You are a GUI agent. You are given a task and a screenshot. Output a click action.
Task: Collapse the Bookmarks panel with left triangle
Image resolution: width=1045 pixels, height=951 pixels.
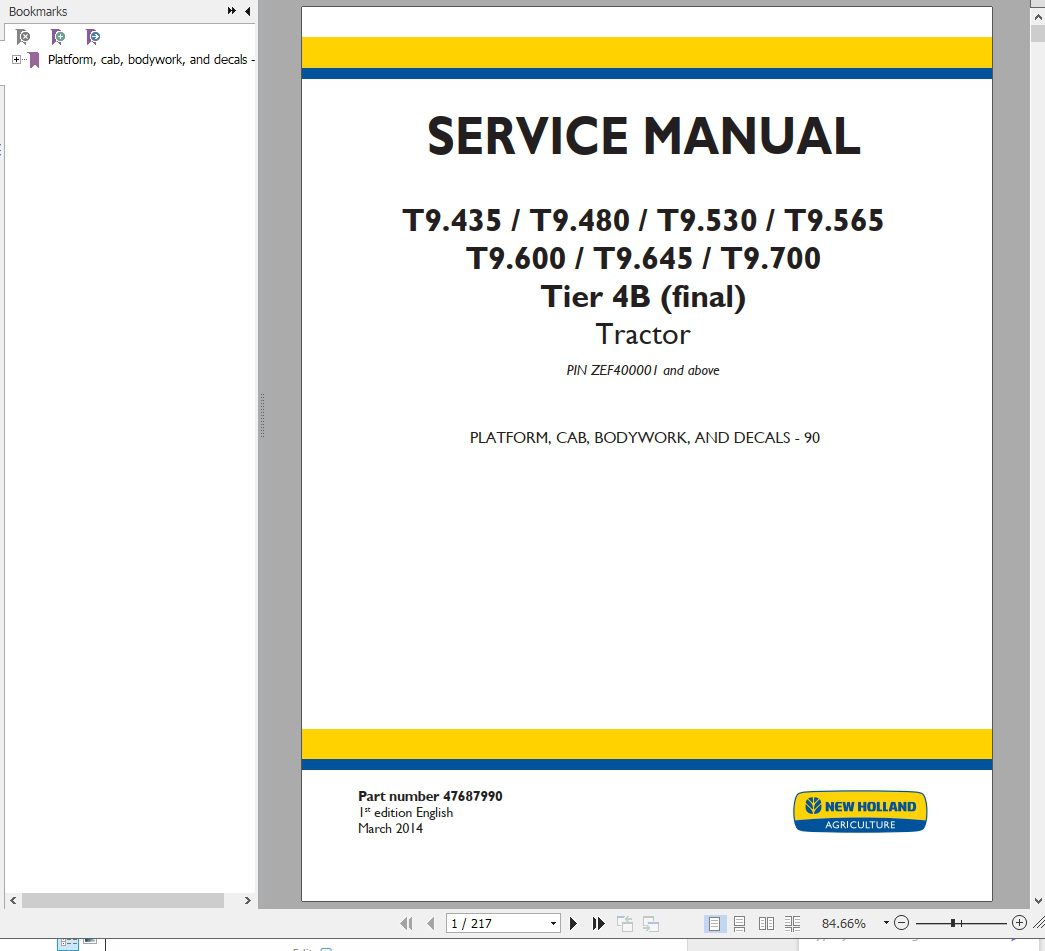pos(248,11)
